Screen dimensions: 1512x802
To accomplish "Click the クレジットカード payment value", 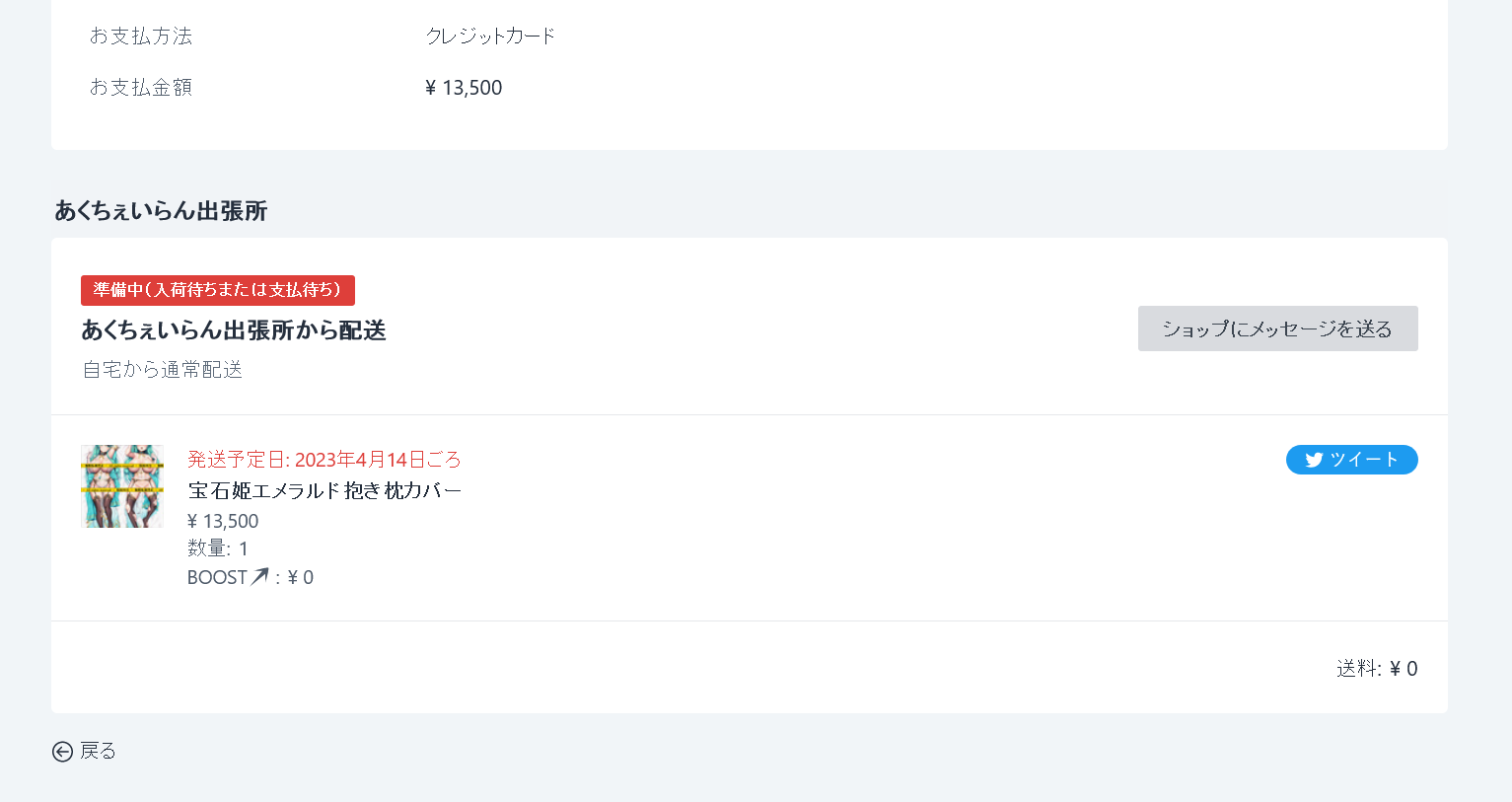I will 491,36.
